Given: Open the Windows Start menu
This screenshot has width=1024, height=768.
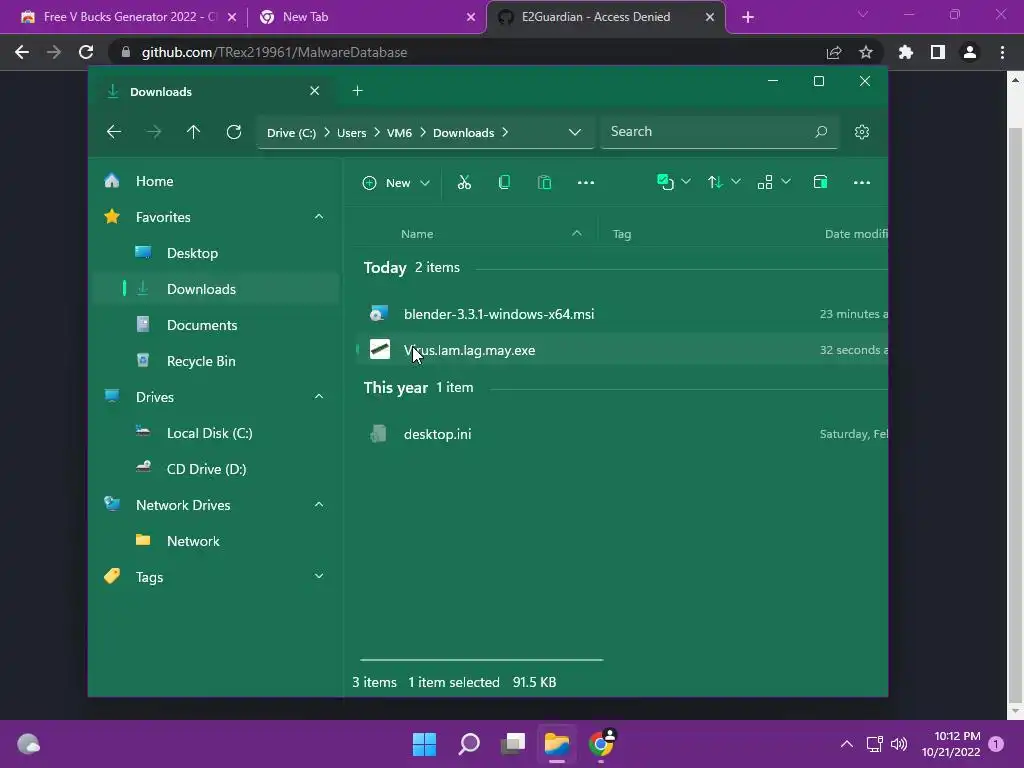Looking at the screenshot, I should [424, 744].
